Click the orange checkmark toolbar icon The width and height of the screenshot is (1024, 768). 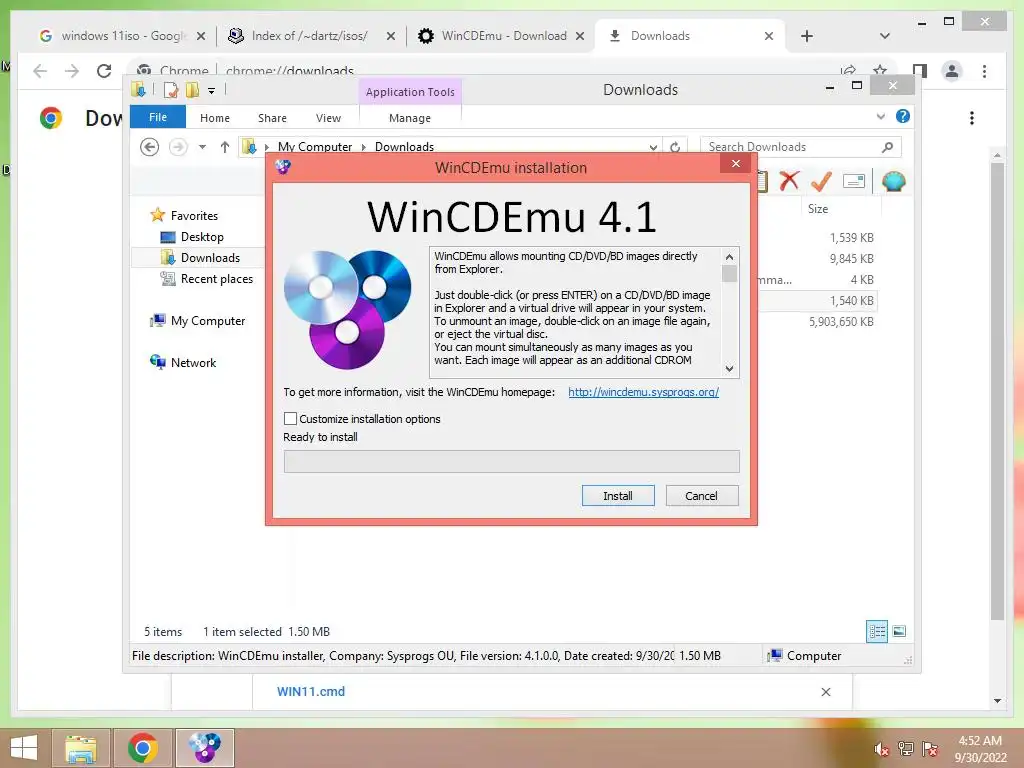(821, 181)
